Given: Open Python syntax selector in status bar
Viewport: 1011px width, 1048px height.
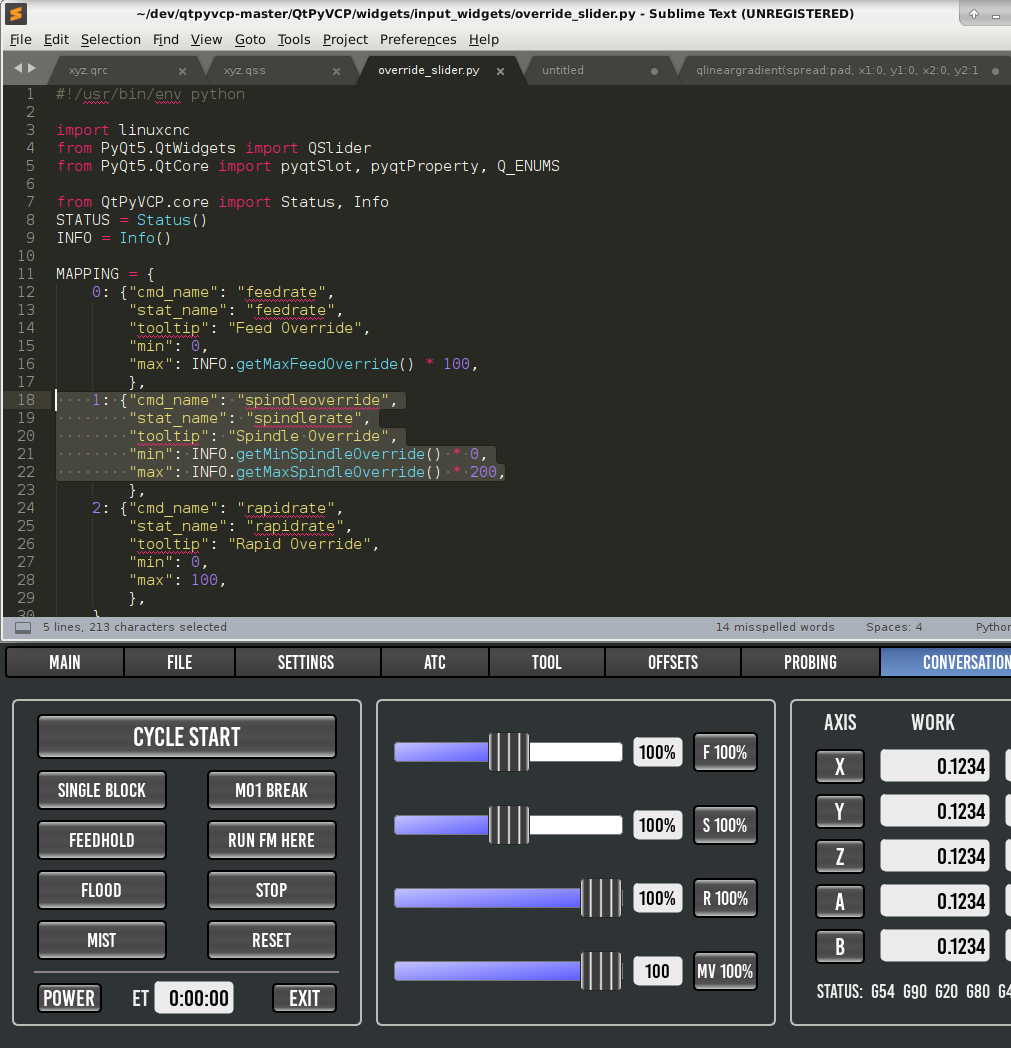Looking at the screenshot, I should [992, 627].
